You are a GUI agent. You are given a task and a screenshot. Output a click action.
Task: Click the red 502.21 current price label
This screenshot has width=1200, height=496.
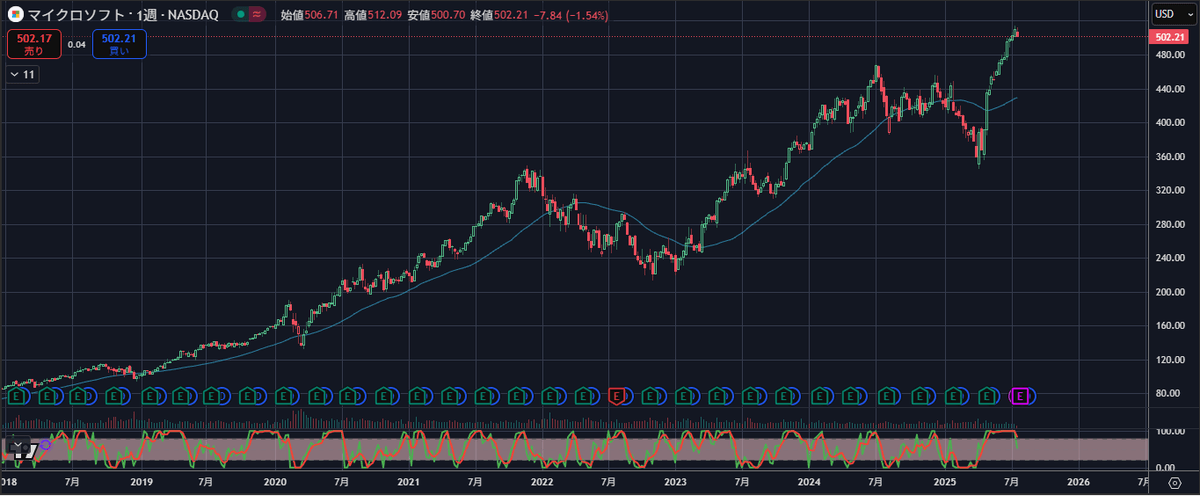click(1169, 37)
